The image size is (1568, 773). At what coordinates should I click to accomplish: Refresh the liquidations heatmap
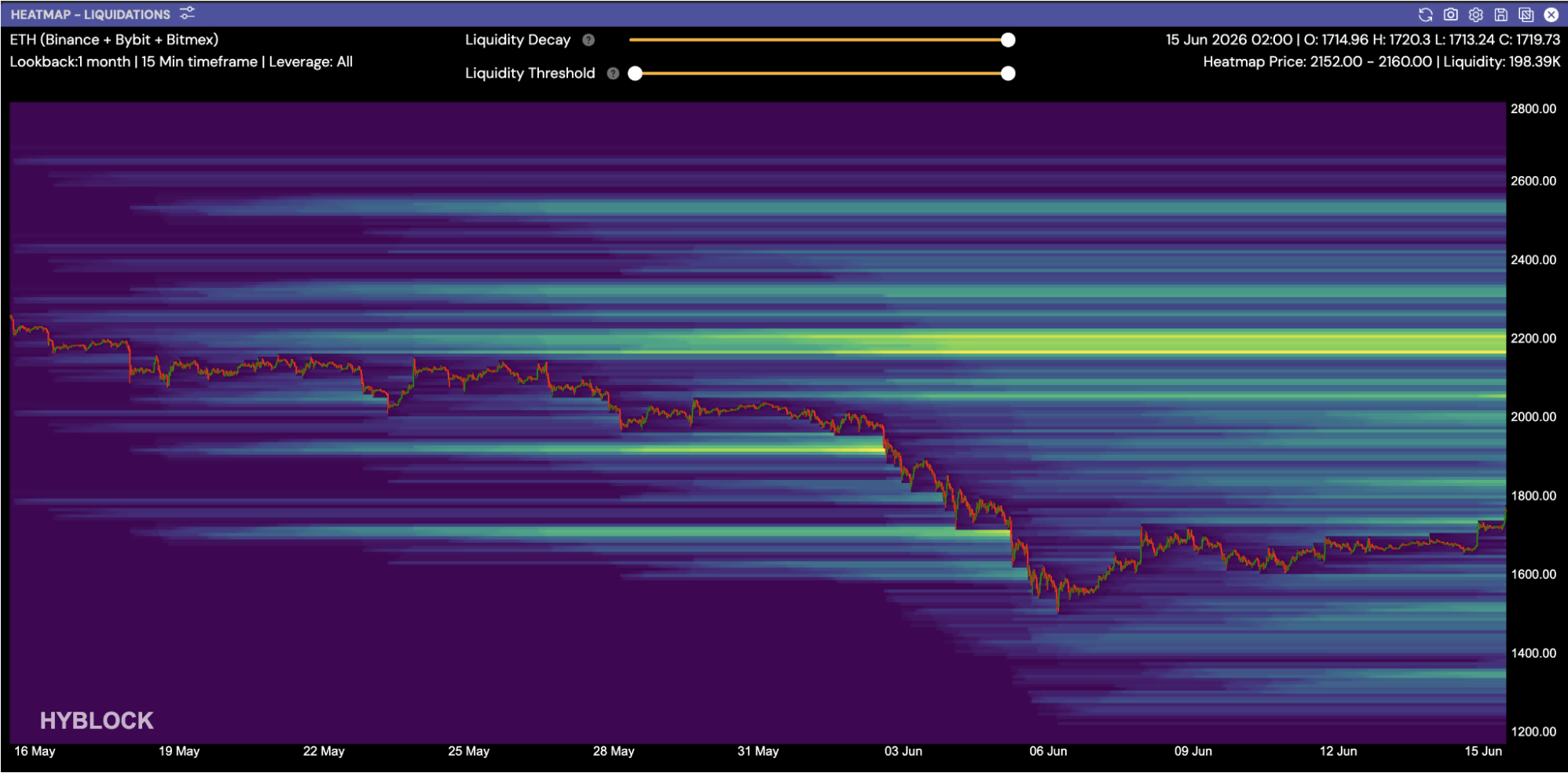[x=1425, y=15]
